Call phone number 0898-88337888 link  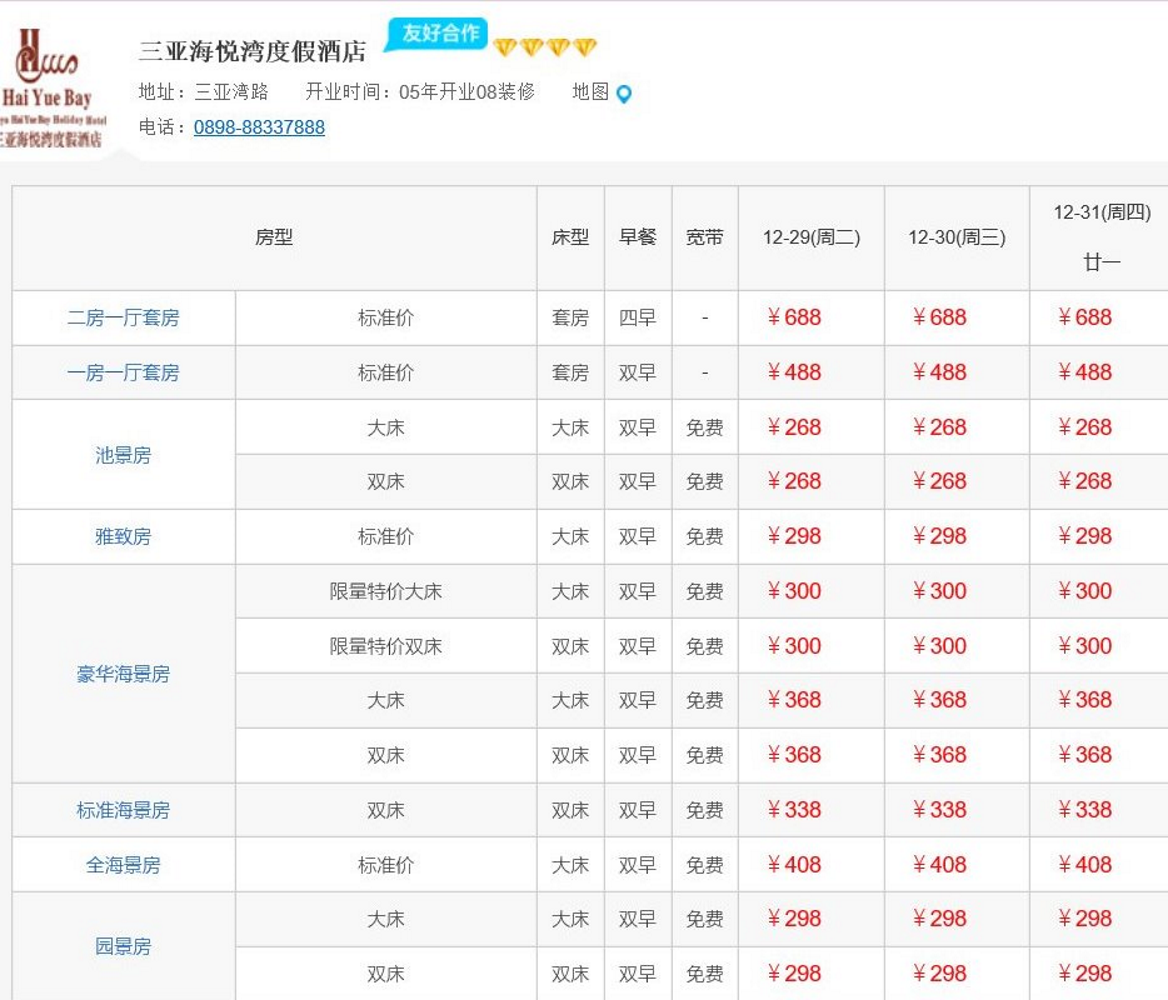[x=259, y=127]
